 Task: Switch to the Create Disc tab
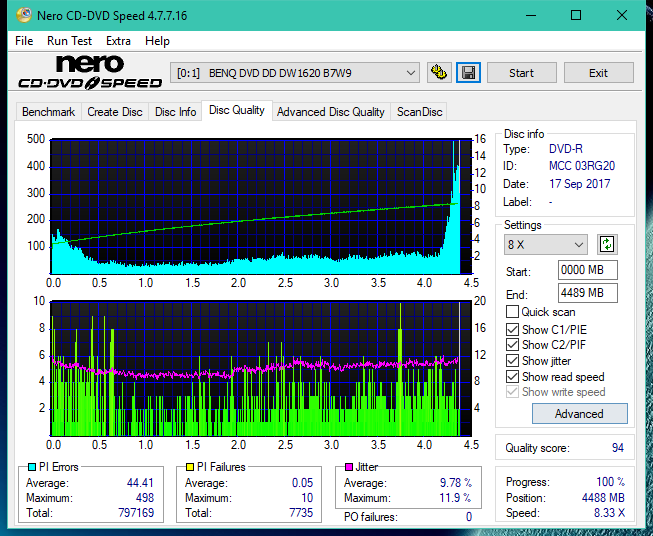pos(115,112)
